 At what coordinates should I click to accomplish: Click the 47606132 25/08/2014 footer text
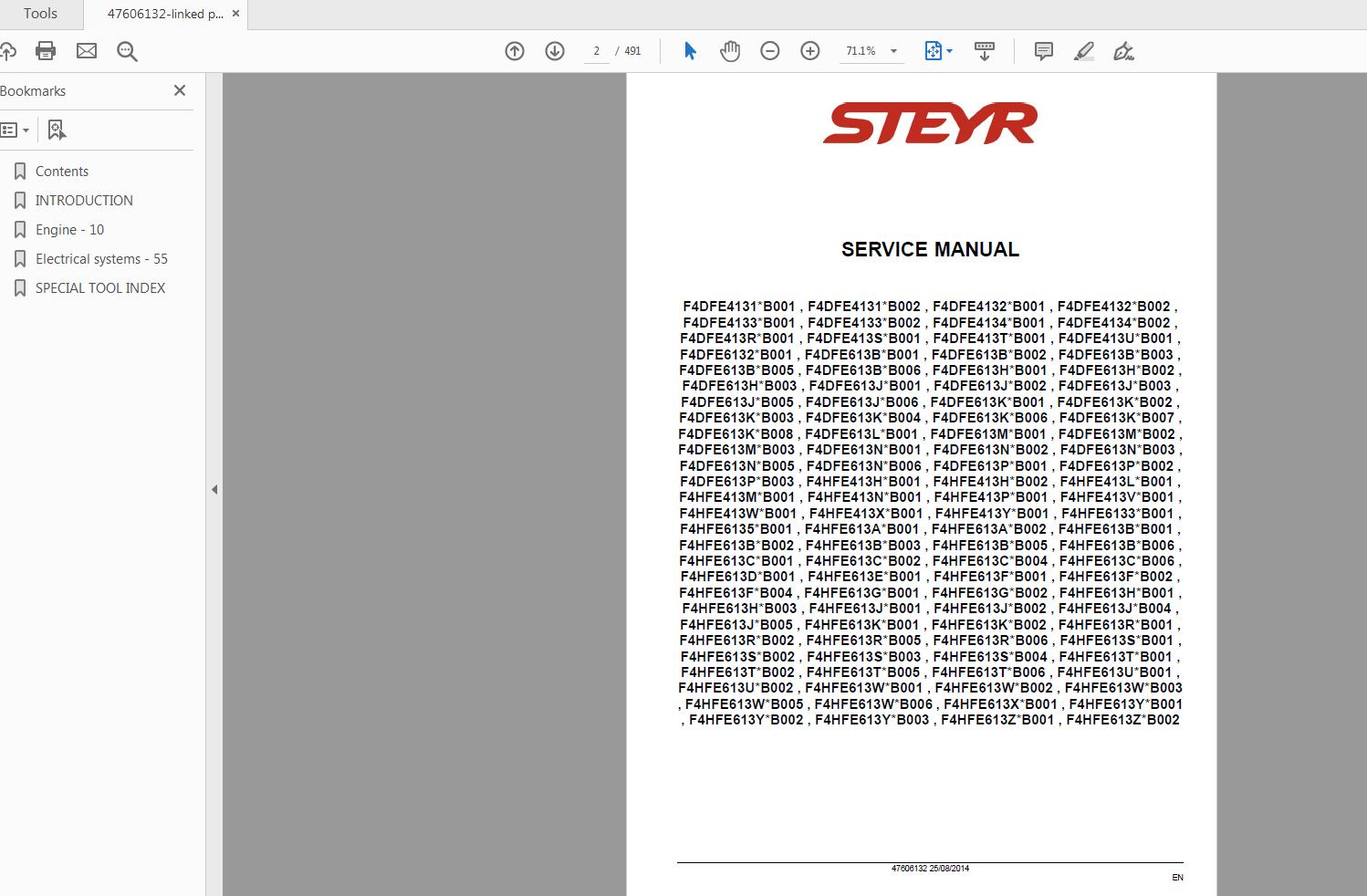tap(930, 869)
